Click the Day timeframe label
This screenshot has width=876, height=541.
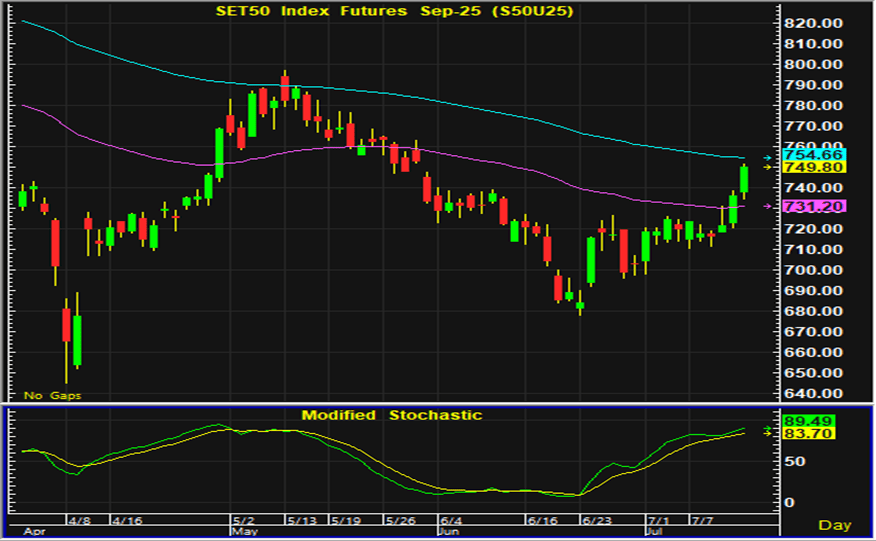pos(835,525)
